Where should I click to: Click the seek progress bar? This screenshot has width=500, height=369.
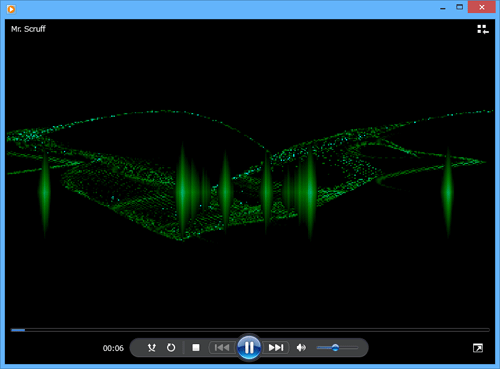tap(250, 330)
